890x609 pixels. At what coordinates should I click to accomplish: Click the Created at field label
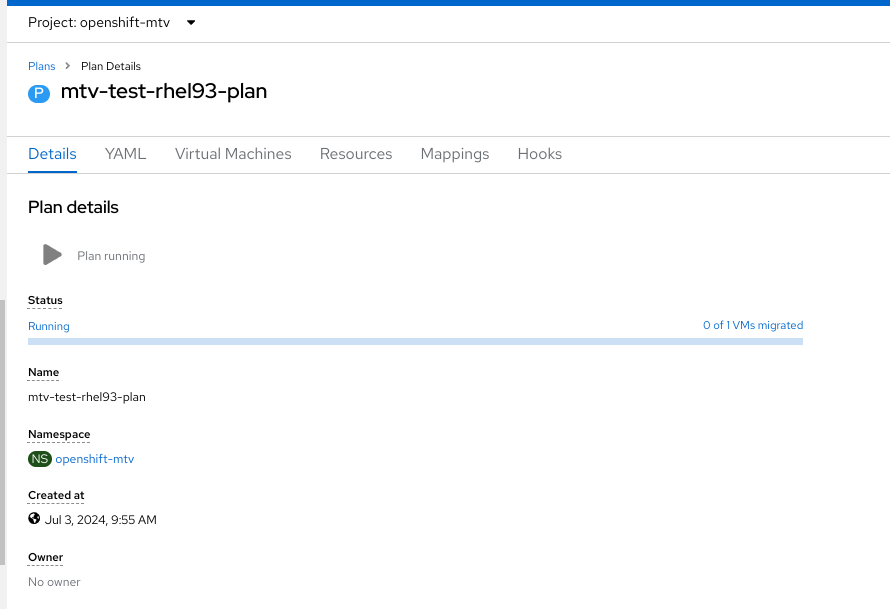click(x=56, y=495)
